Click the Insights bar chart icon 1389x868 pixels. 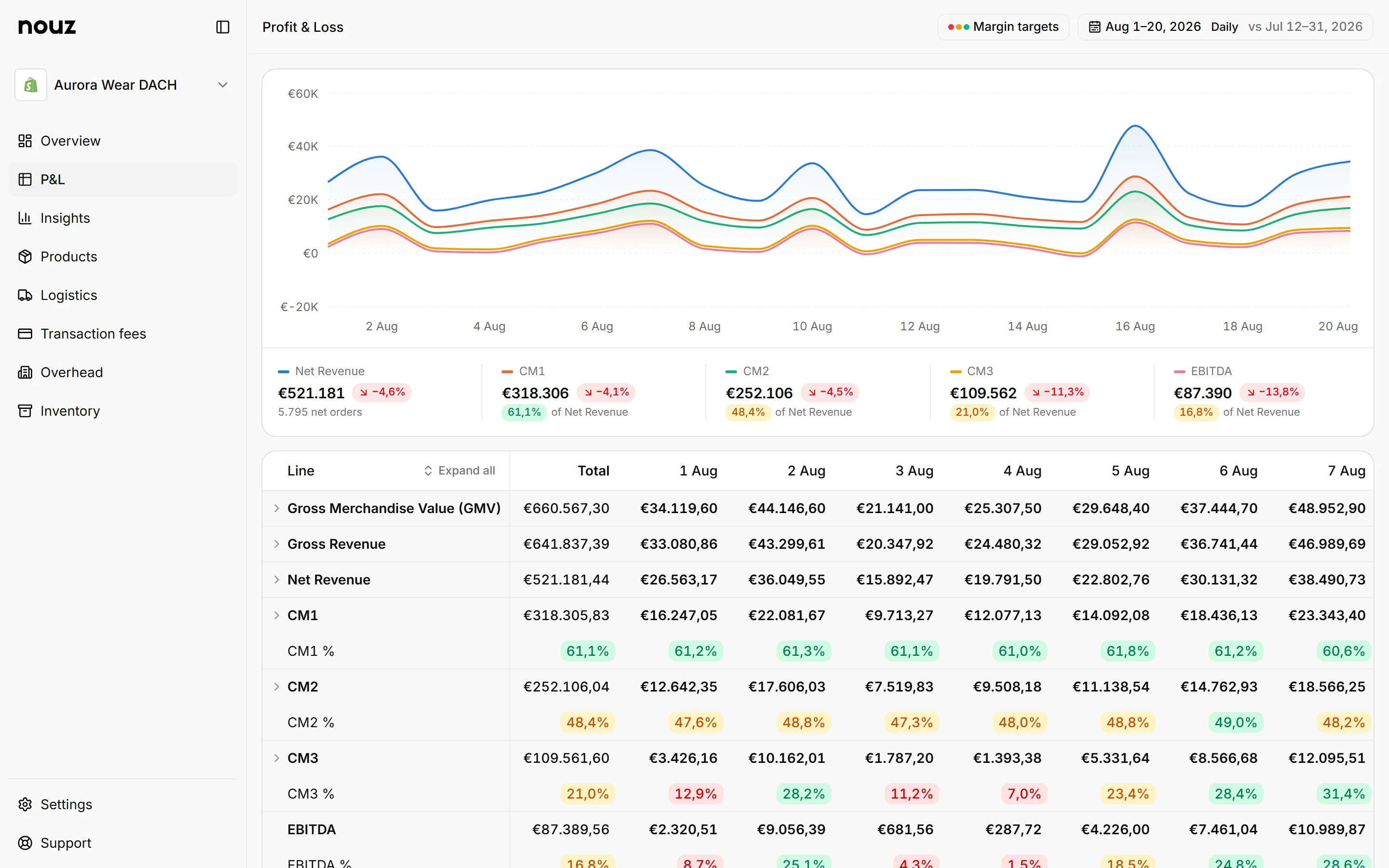(x=25, y=217)
